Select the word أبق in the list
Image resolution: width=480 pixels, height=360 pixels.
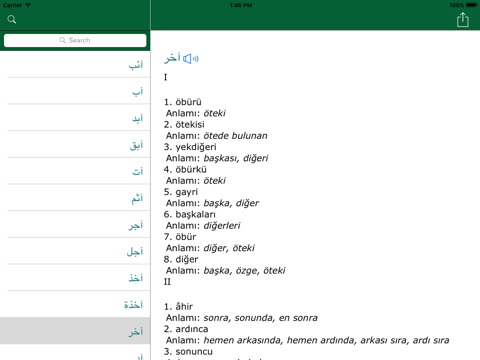pos(75,144)
